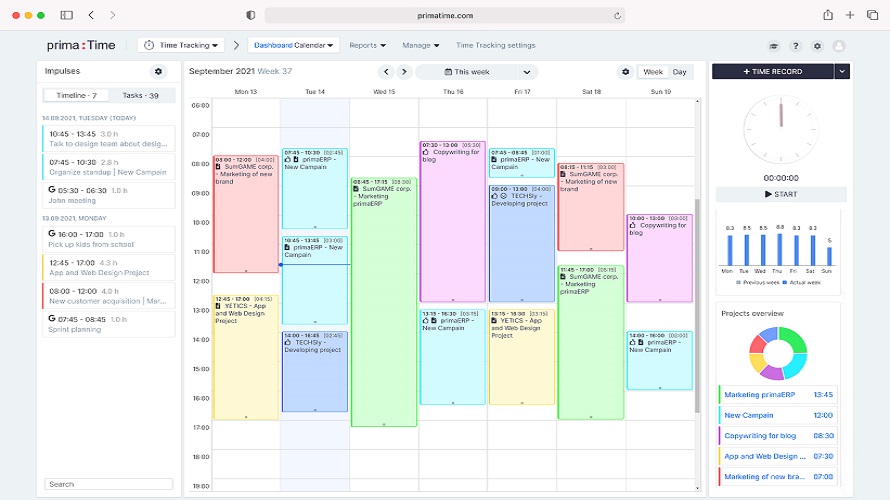
Task: Open Tuesday TECHSly Developing project event
Action: point(315,372)
